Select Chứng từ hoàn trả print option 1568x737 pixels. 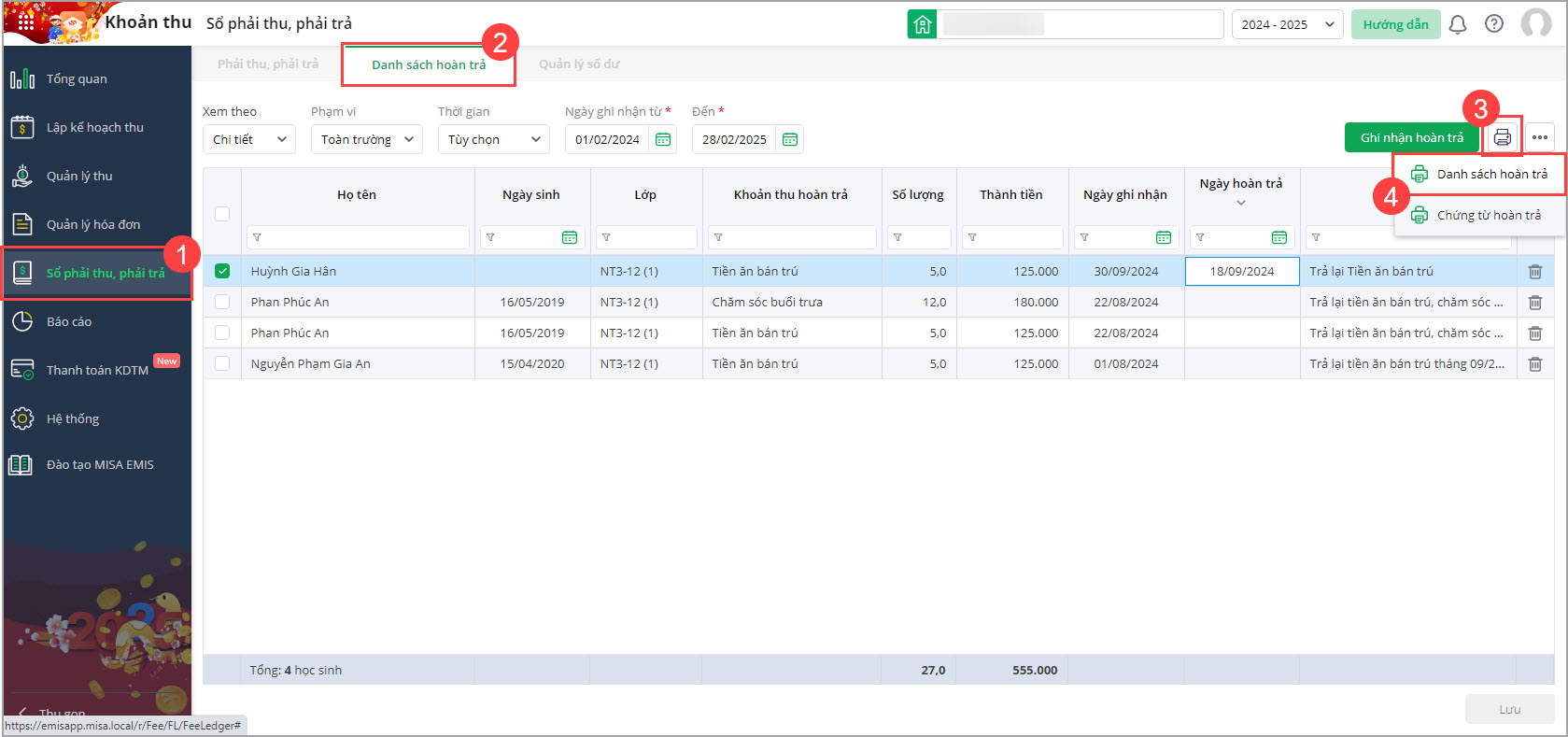coord(1488,215)
